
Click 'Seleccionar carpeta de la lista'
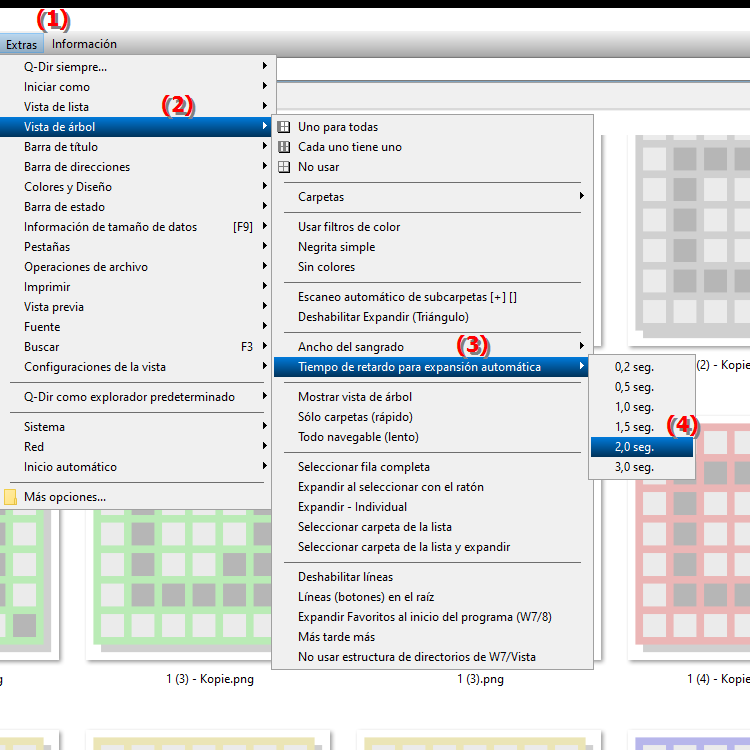(x=430, y=527)
